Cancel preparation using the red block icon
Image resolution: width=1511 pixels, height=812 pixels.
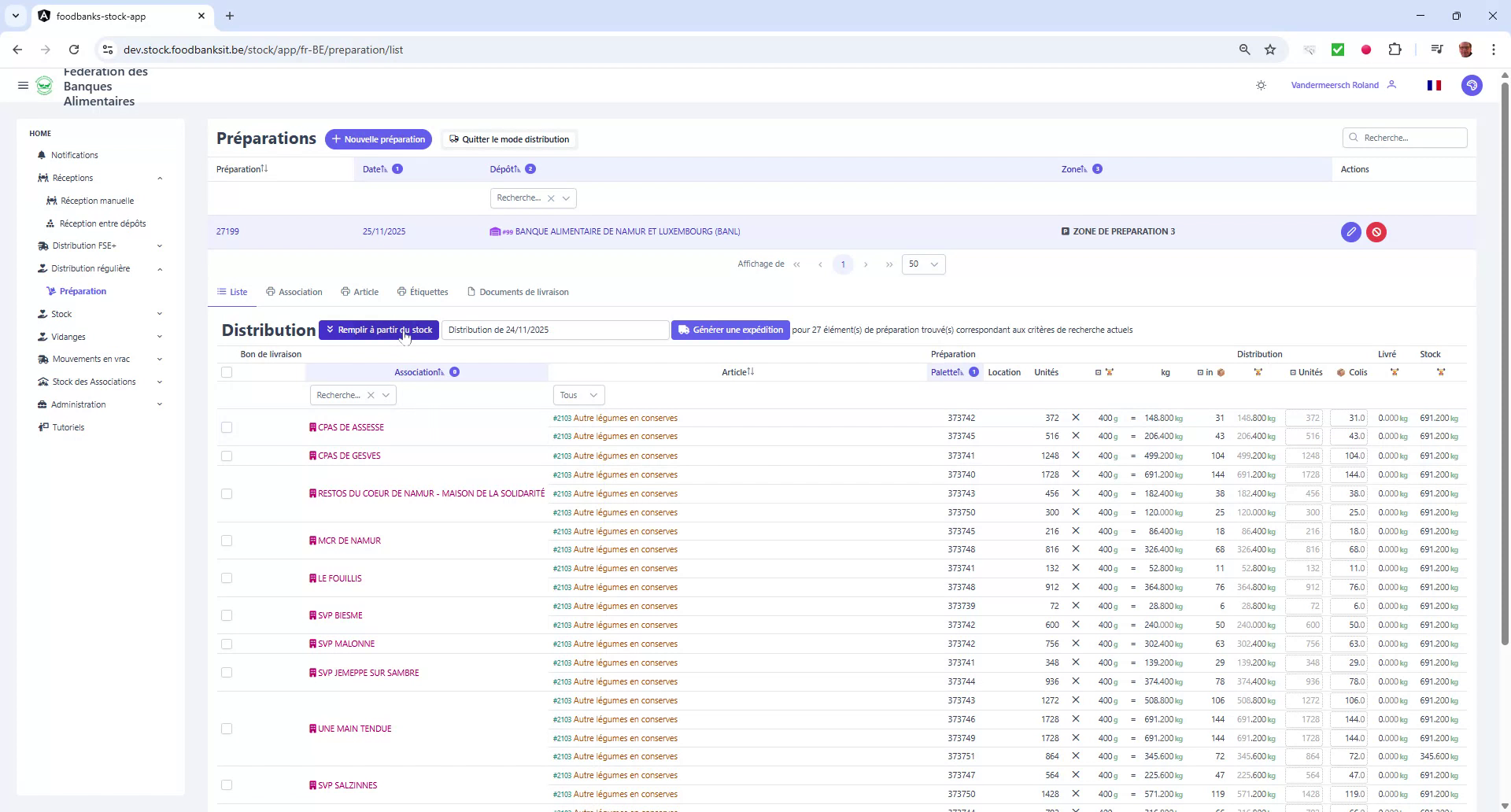pyautogui.click(x=1376, y=231)
